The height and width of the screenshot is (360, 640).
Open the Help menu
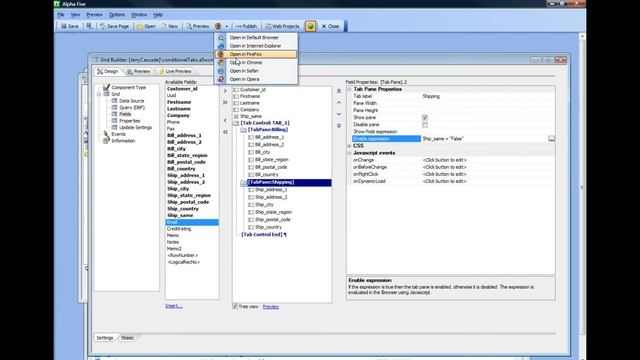tap(158, 15)
